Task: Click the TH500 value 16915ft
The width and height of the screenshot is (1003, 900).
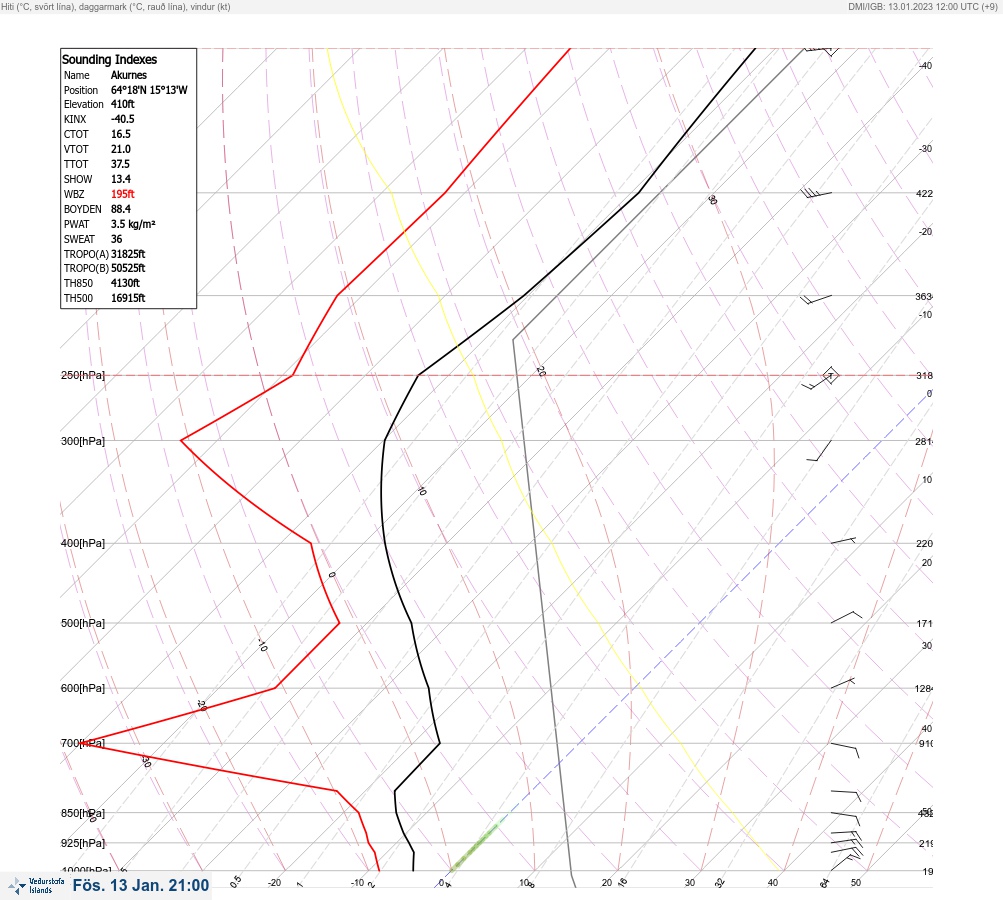Action: [128, 298]
